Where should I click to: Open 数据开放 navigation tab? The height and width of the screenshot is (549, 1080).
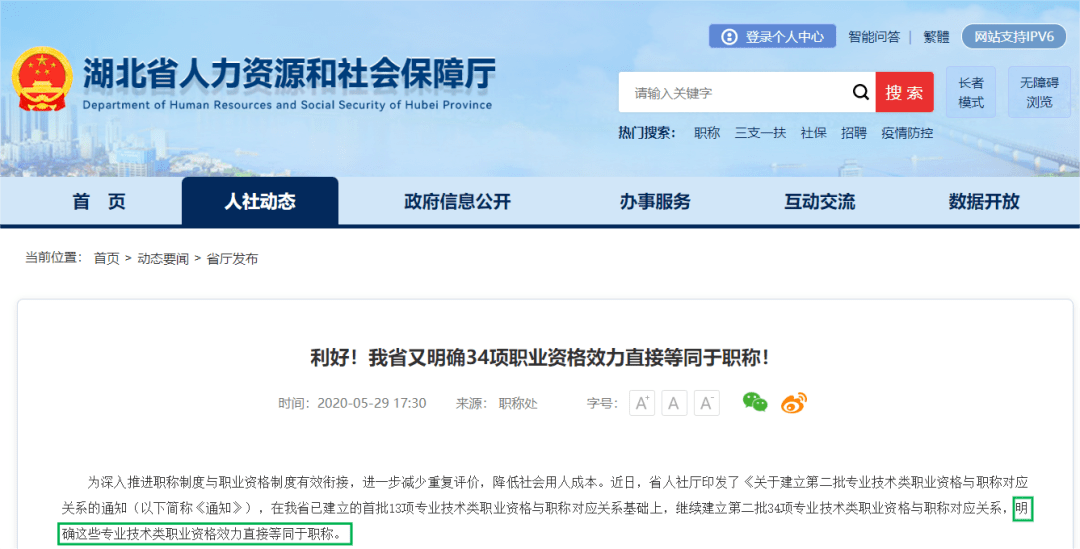[984, 202]
